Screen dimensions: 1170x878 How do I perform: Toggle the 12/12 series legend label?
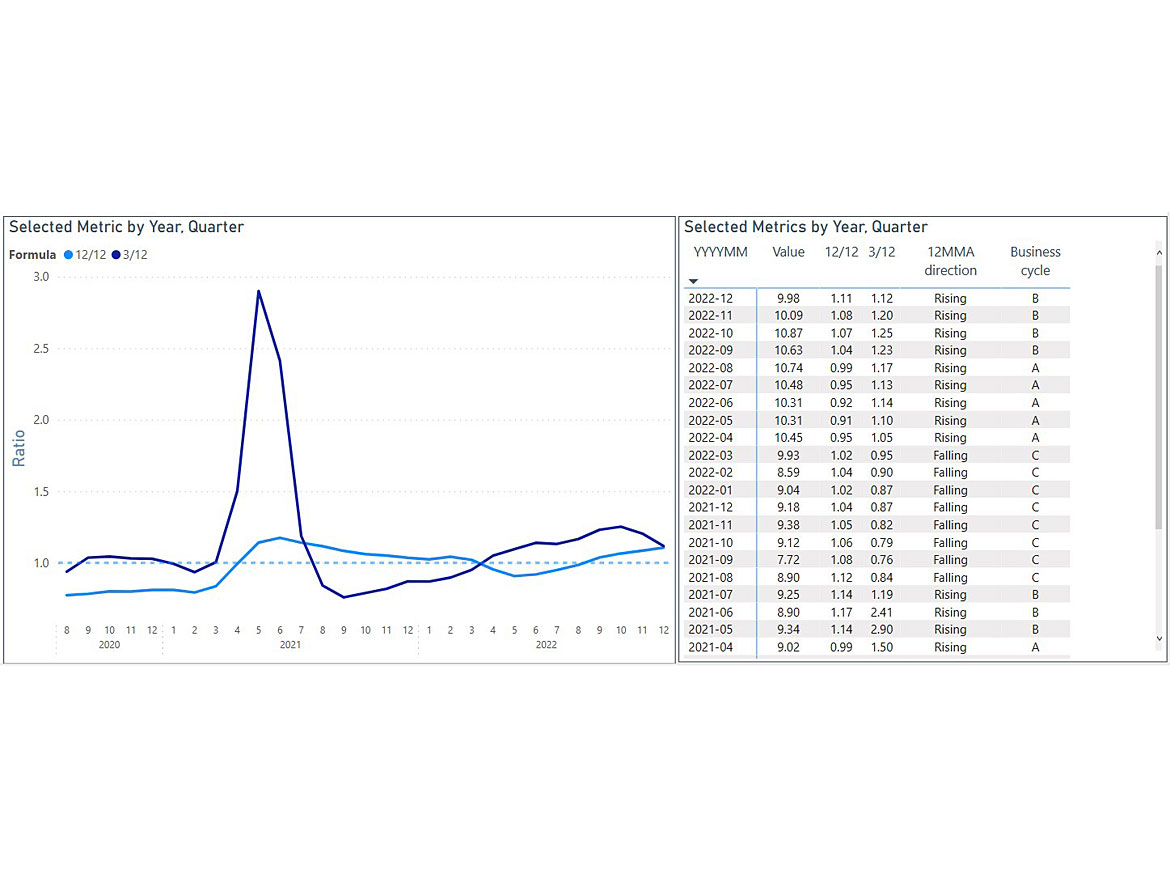[91, 255]
